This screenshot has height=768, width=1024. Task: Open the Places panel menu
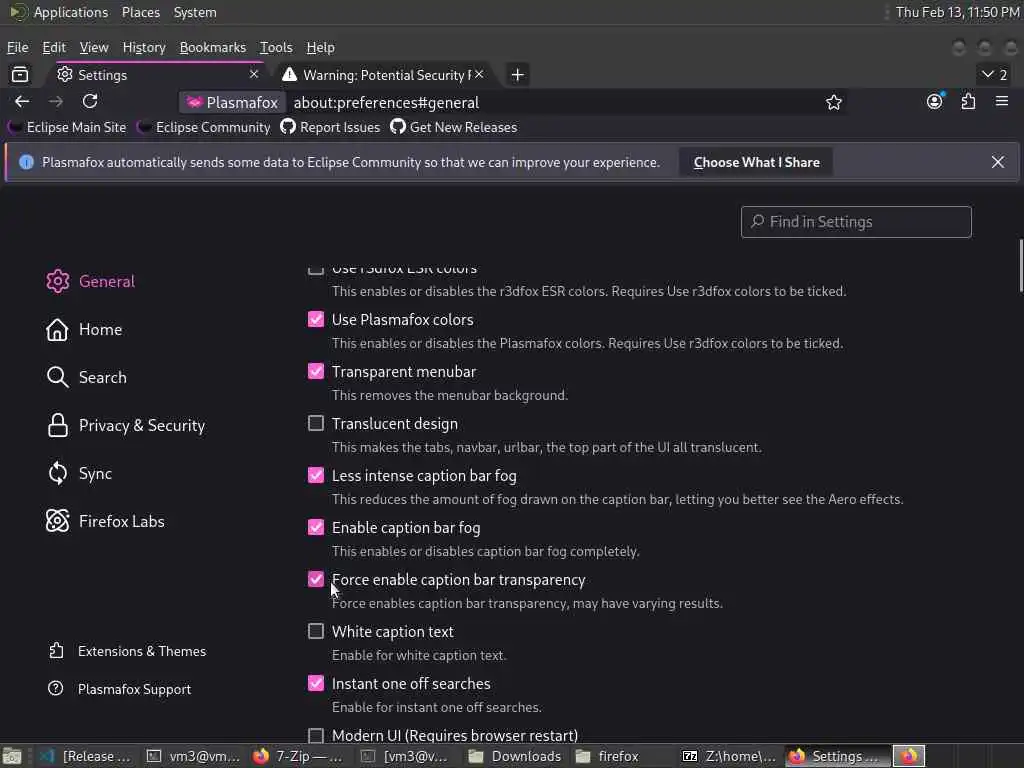click(141, 12)
